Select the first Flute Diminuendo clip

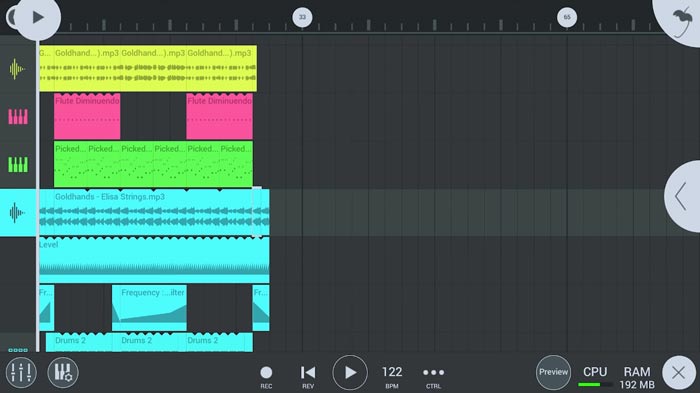coord(87,116)
